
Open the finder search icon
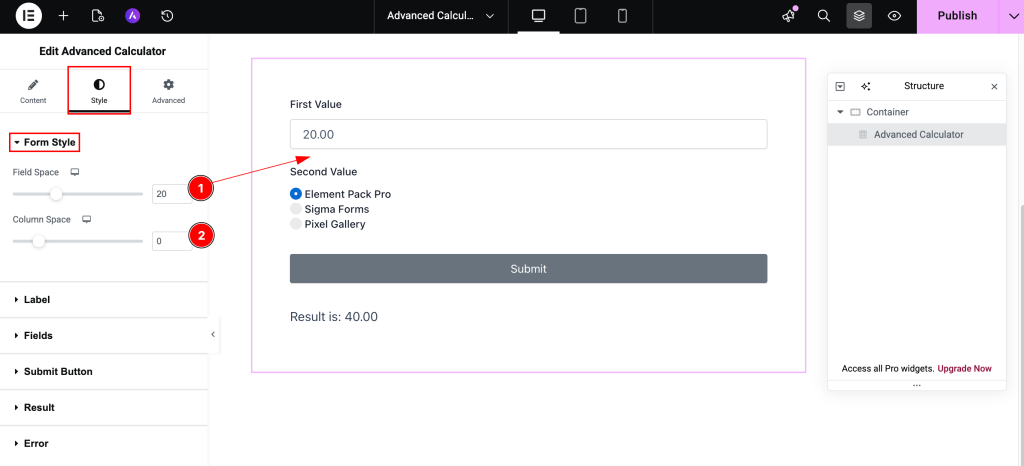click(824, 16)
